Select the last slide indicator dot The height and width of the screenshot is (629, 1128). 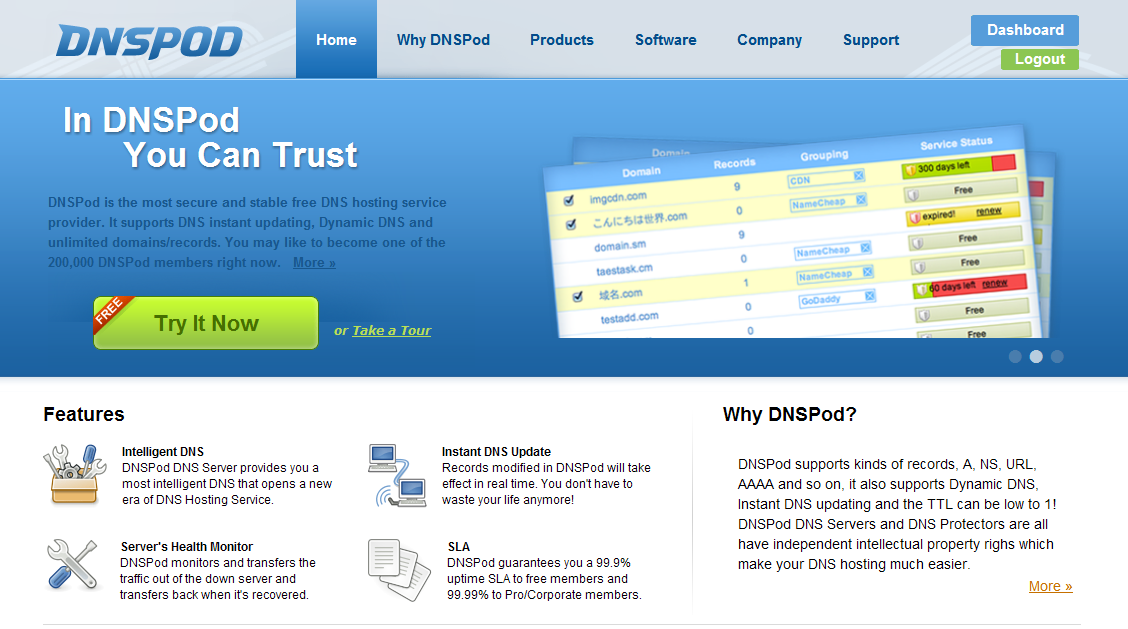(x=1057, y=356)
